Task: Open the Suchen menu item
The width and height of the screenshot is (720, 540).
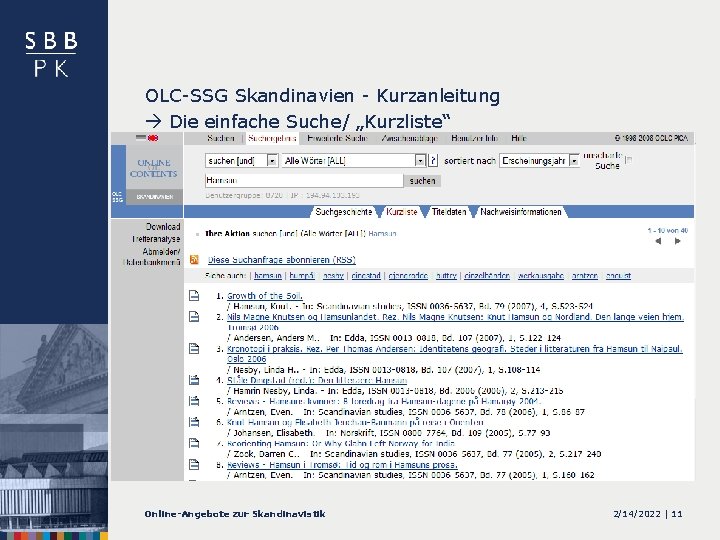Action: [x=221, y=138]
